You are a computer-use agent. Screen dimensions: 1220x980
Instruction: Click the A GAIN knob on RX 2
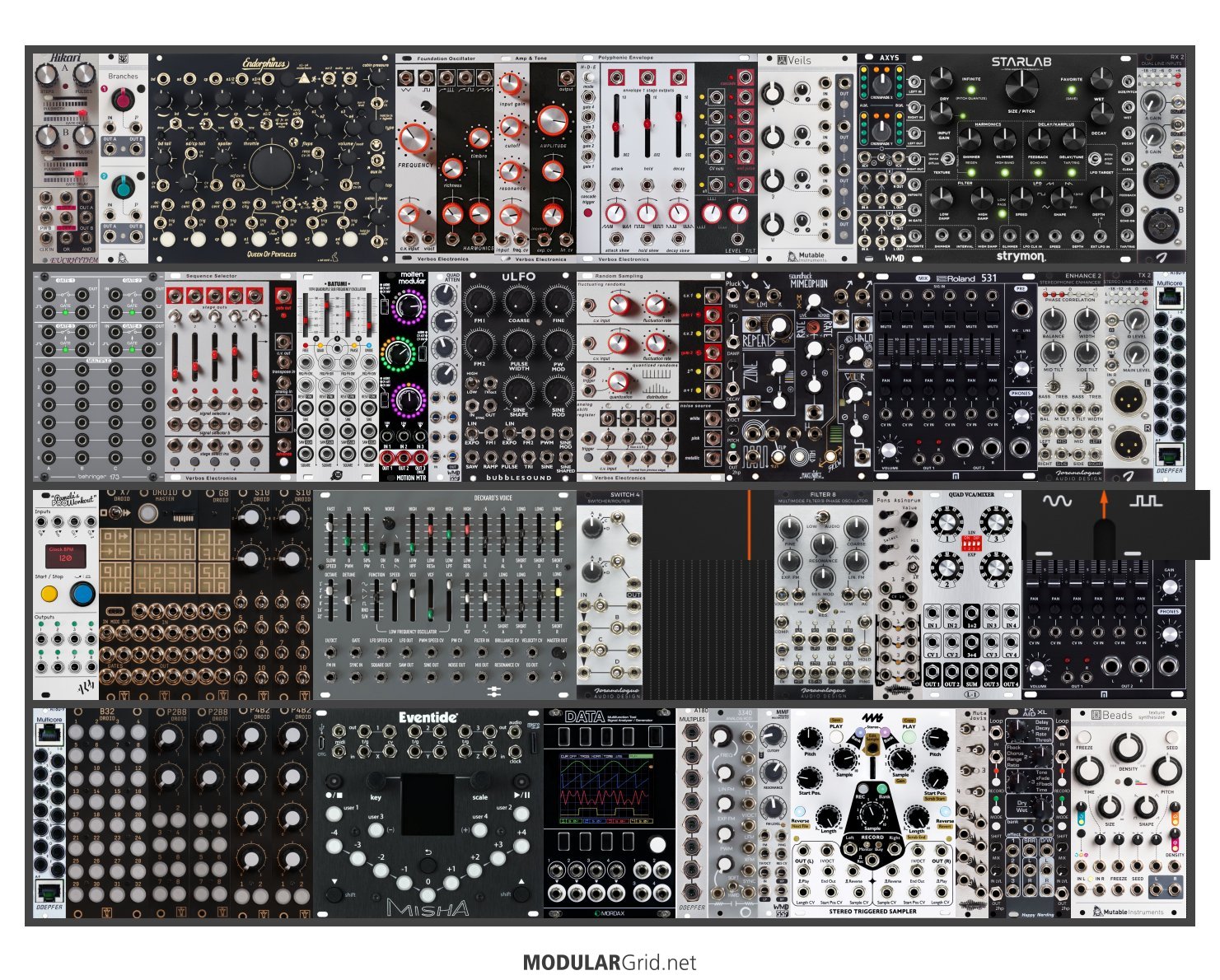click(1154, 102)
